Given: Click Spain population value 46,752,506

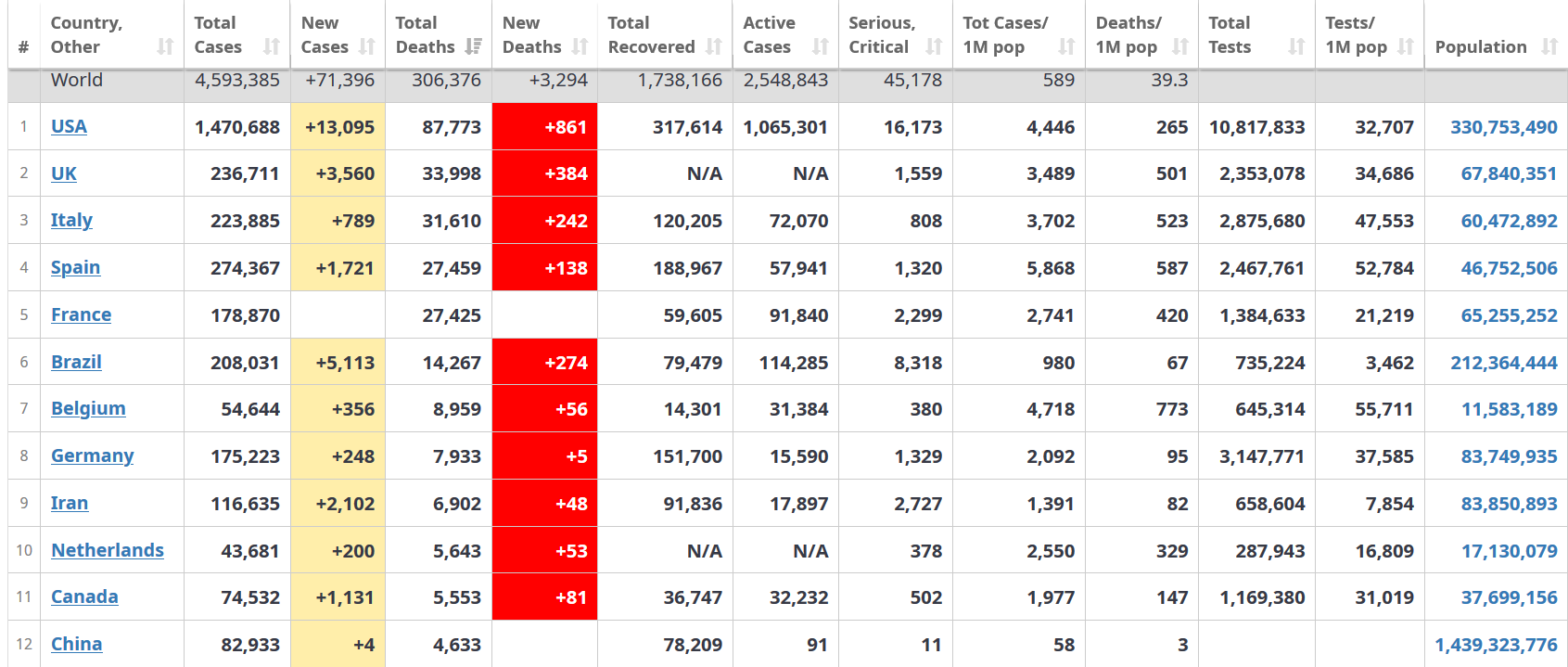Looking at the screenshot, I should [x=1510, y=268].
